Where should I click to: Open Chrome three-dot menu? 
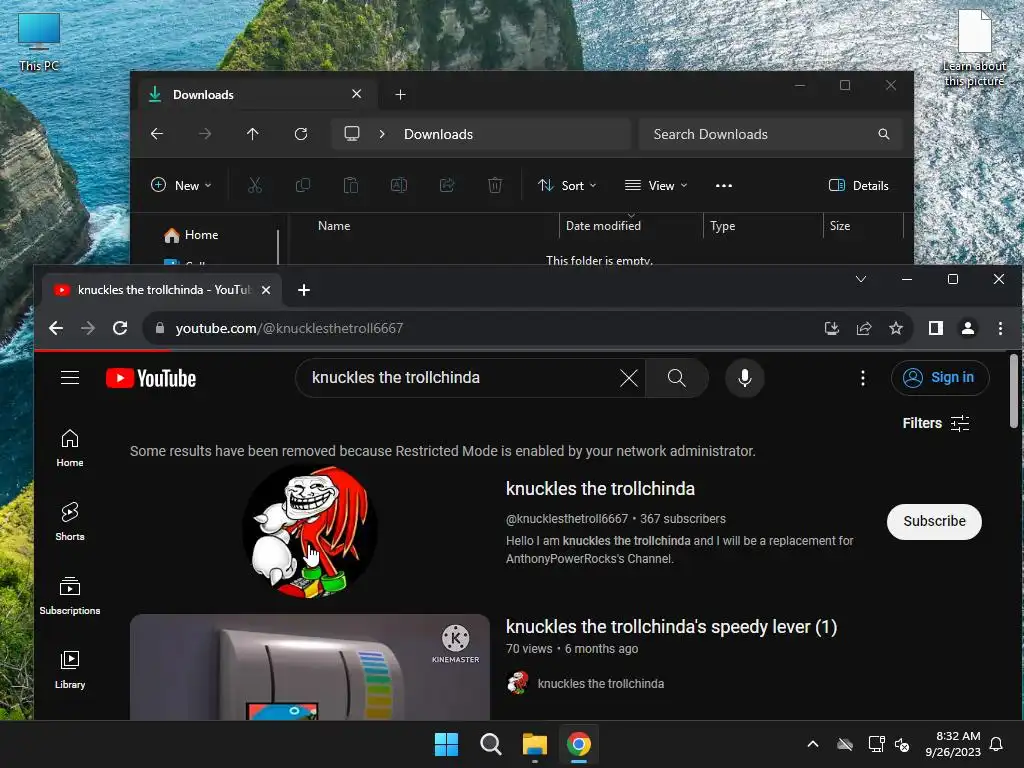click(x=1000, y=328)
